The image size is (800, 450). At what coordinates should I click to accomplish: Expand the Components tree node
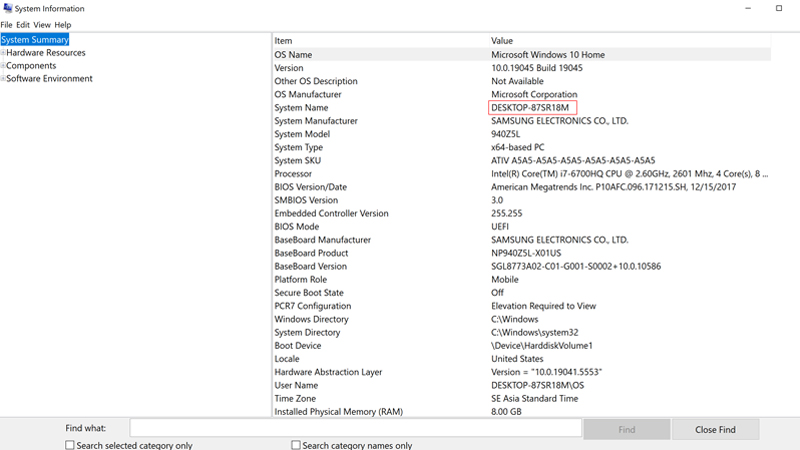coord(3,66)
